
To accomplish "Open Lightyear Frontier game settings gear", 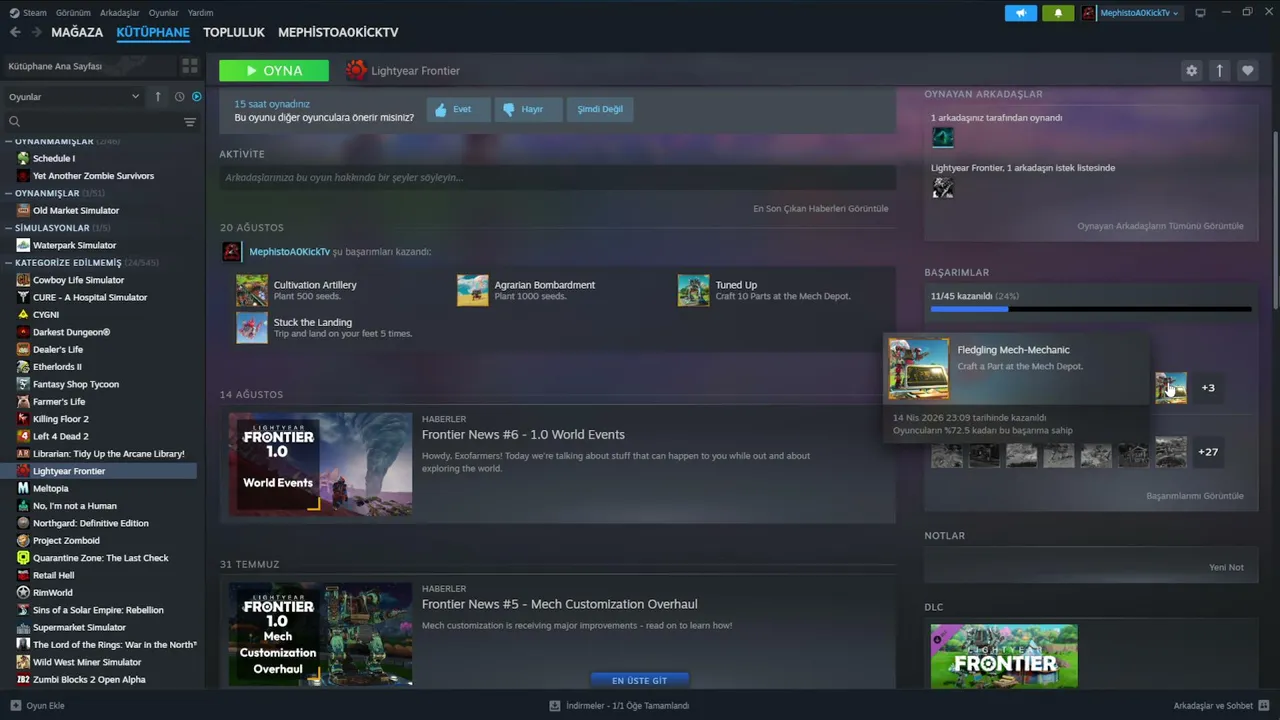I will [1191, 70].
